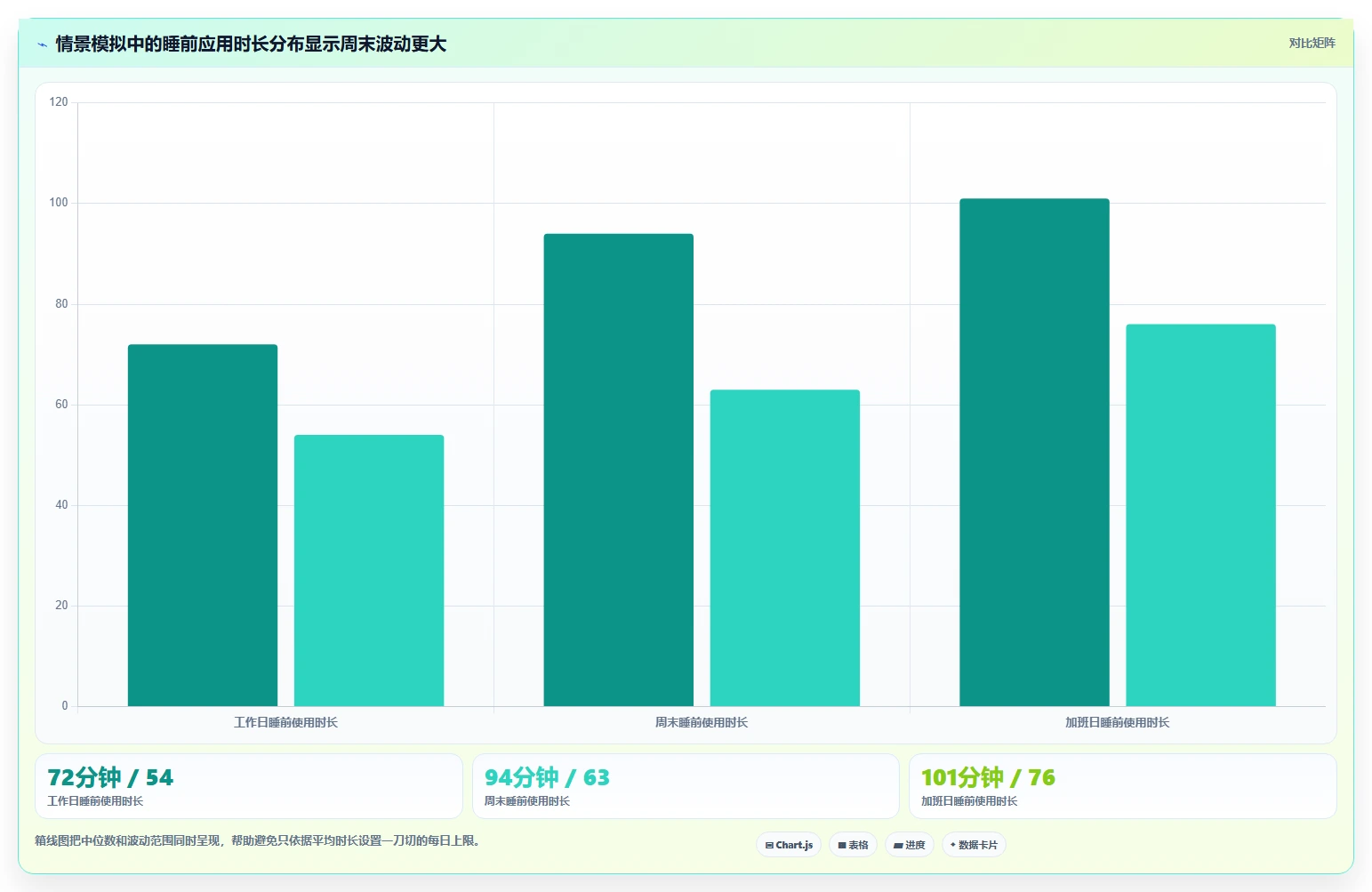Click the y-axis value 40
The height and width of the screenshot is (892, 1372).
pos(61,505)
